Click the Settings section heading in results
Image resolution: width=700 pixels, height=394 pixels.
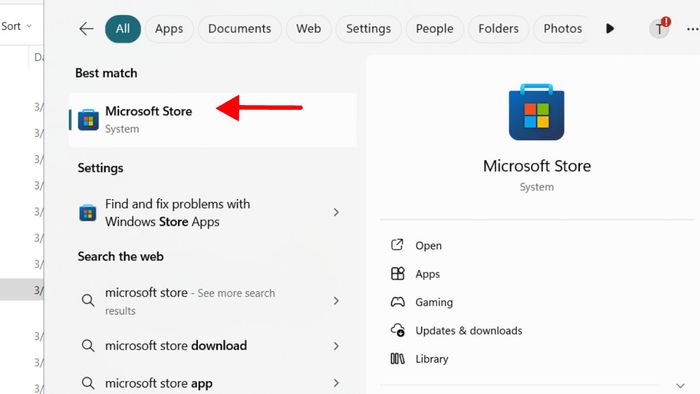[x=100, y=168]
